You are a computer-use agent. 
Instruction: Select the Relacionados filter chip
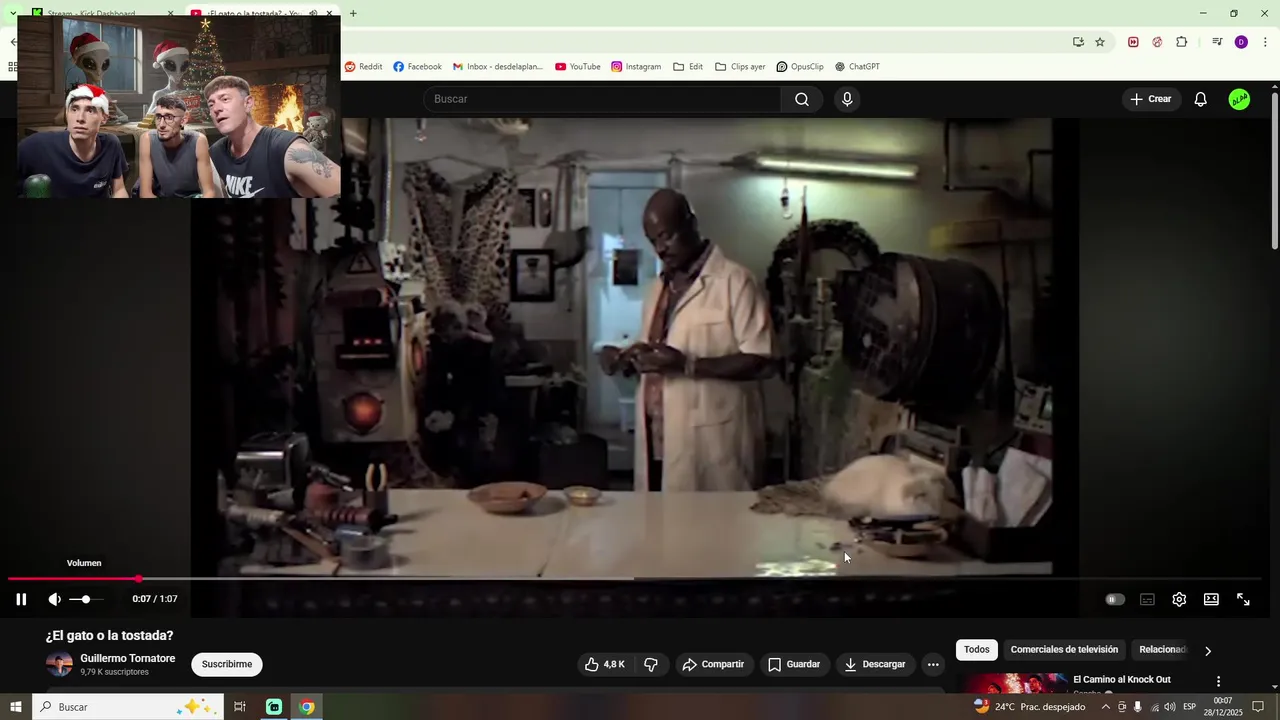(1163, 650)
